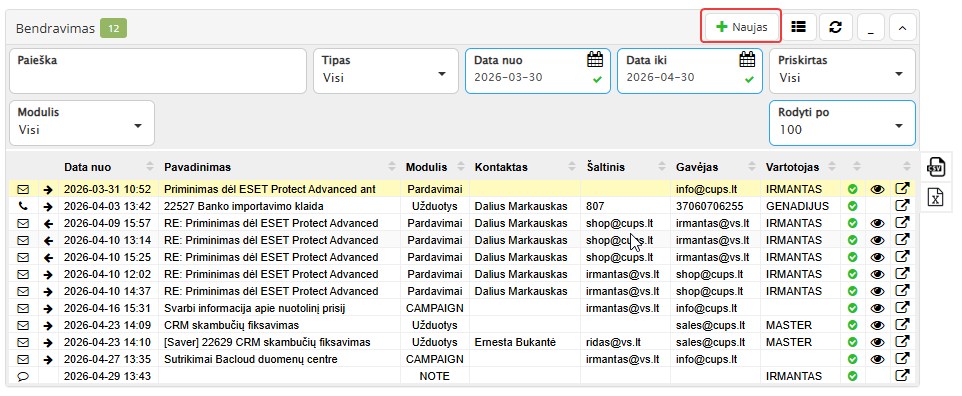Toggle eye icon on 2026-04-10 12:02 row

[877, 274]
